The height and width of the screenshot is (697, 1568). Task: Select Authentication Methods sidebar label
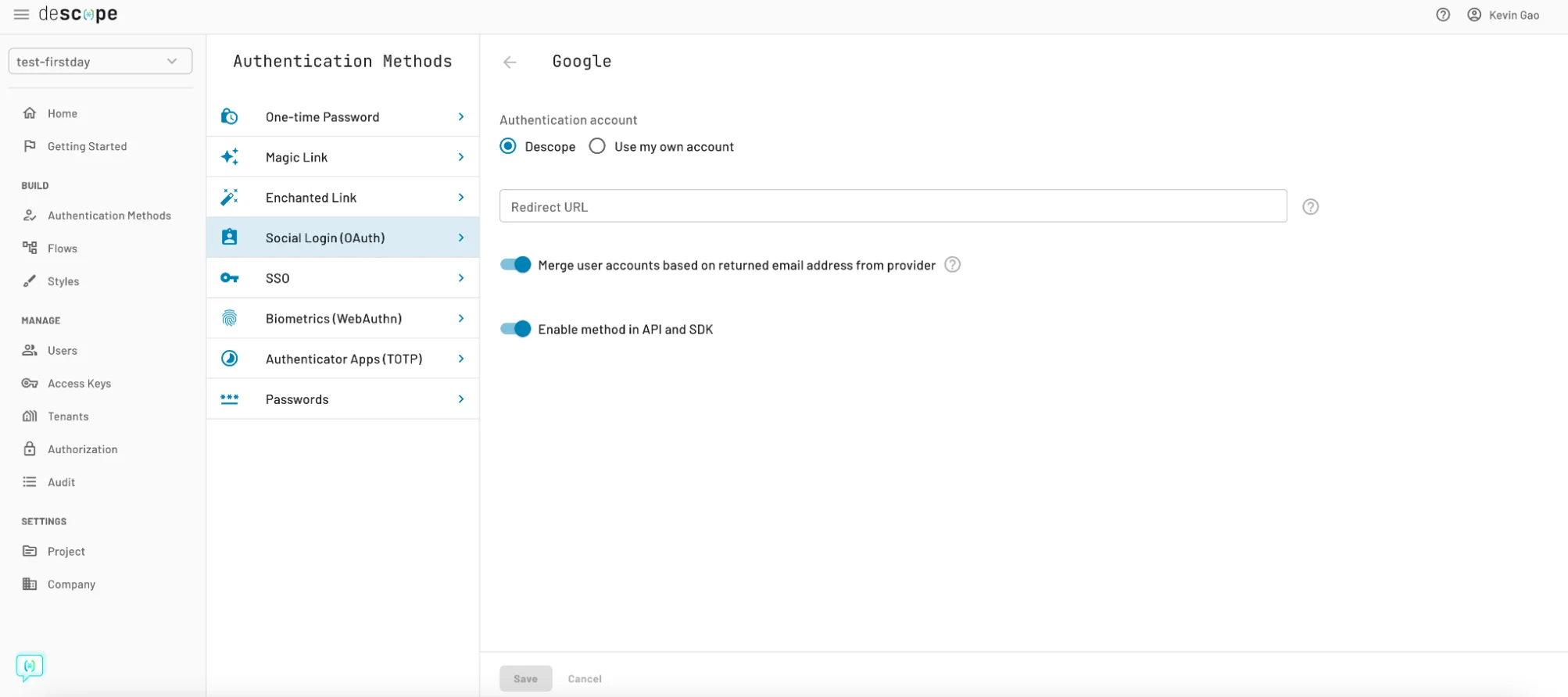click(x=109, y=216)
